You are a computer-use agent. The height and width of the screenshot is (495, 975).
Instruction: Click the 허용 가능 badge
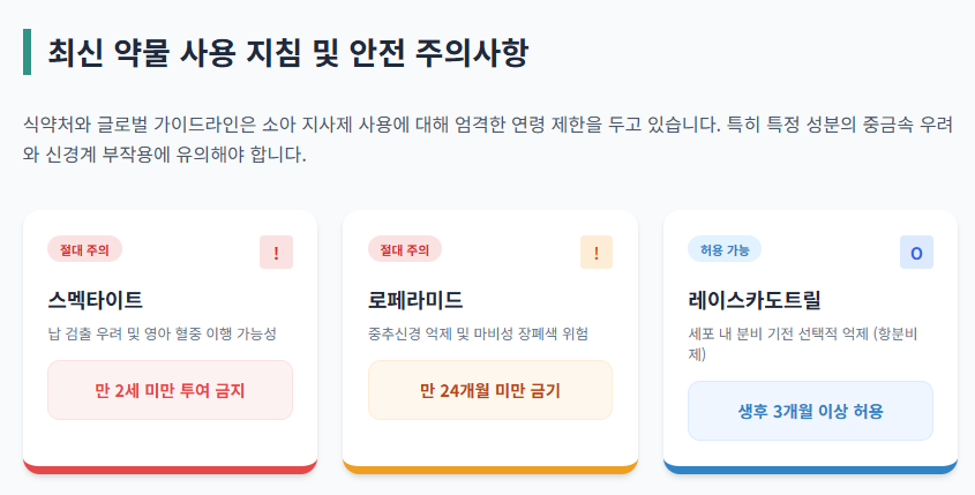point(724,249)
